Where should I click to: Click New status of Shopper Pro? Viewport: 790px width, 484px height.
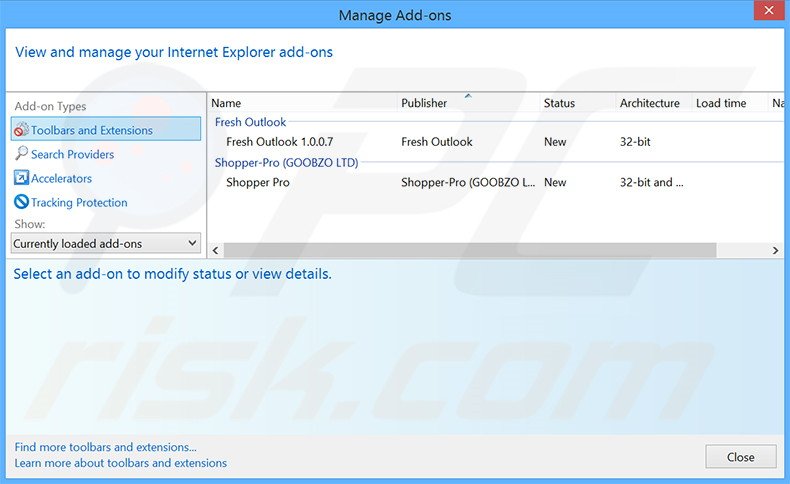click(x=555, y=182)
